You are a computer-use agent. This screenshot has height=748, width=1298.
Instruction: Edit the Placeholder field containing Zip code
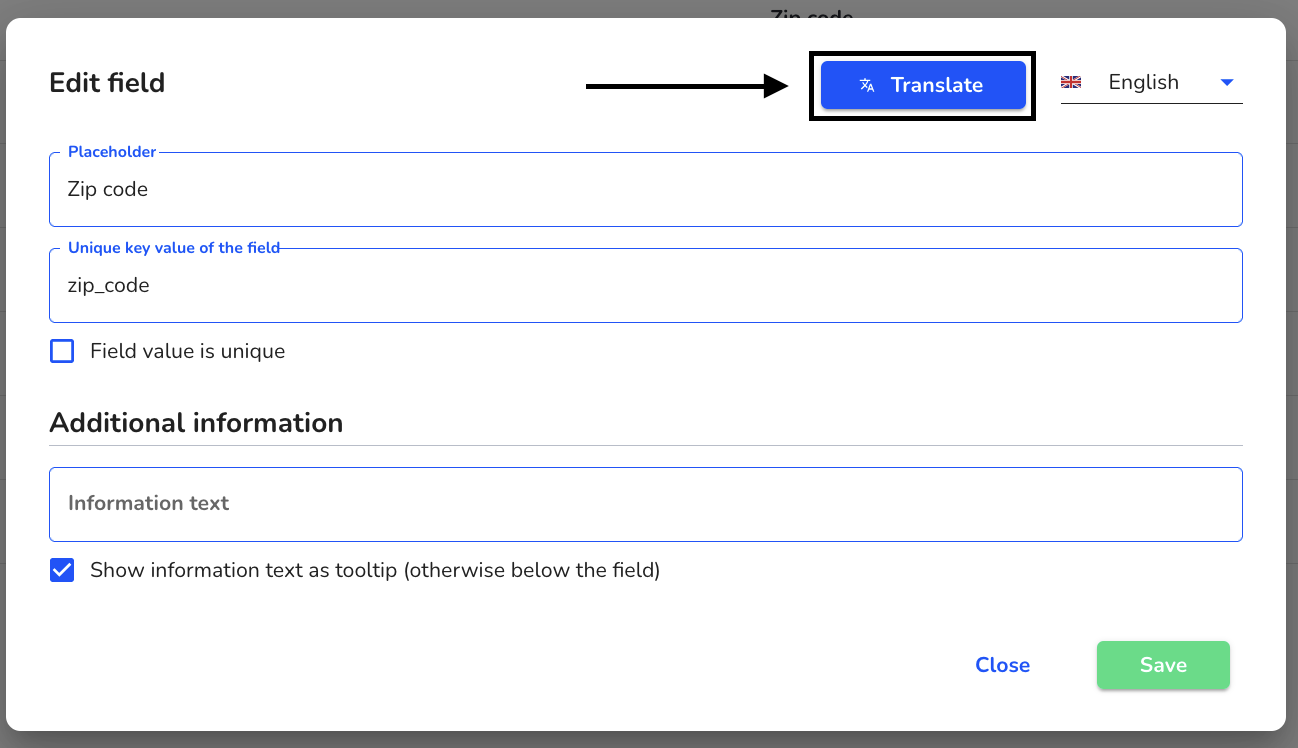(x=646, y=189)
